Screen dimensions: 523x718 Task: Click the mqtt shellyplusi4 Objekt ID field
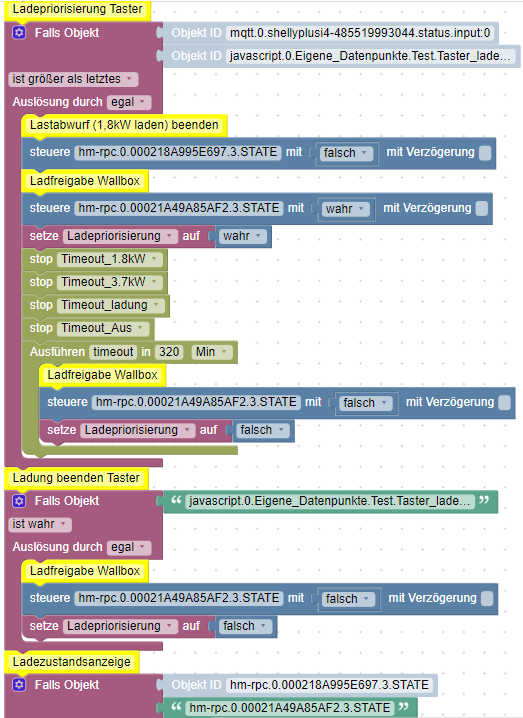tap(360, 33)
